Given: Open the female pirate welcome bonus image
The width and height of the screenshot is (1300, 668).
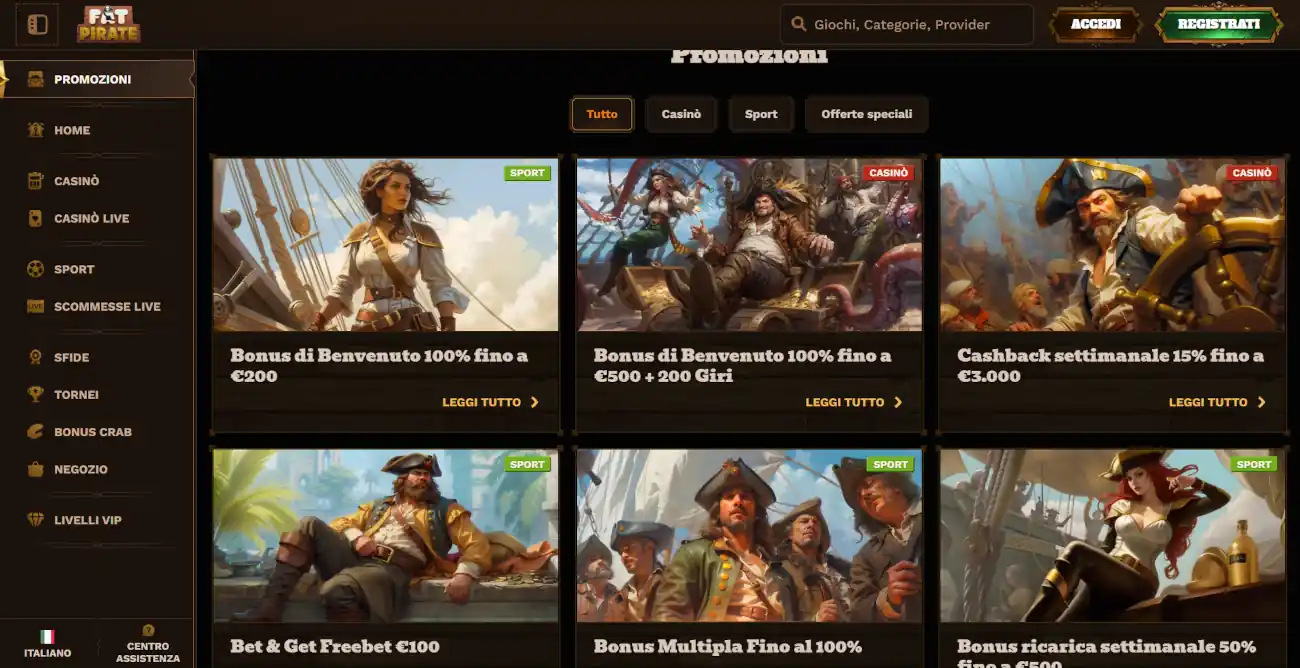Looking at the screenshot, I should click(386, 245).
